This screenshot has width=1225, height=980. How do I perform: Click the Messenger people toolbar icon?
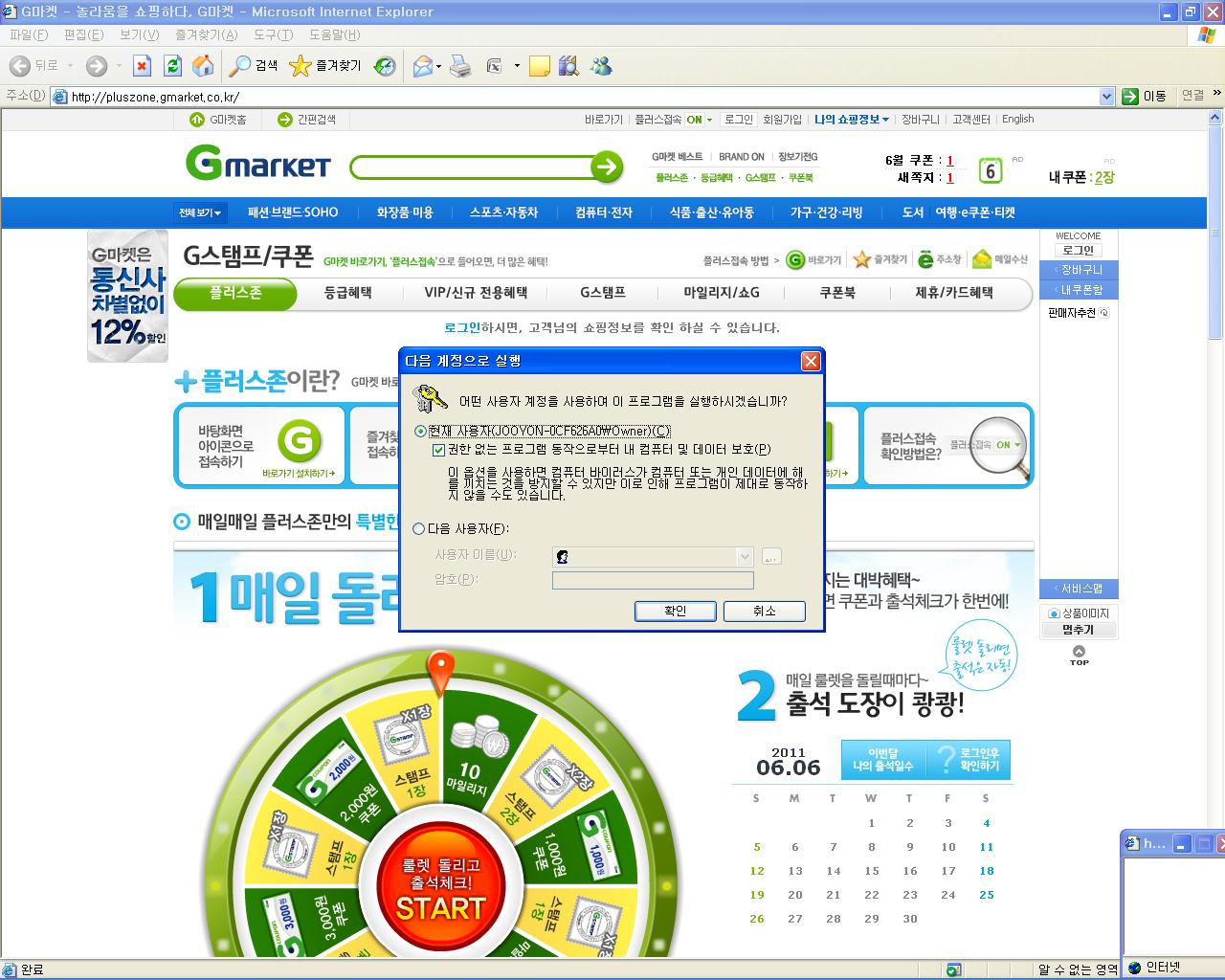pos(601,66)
